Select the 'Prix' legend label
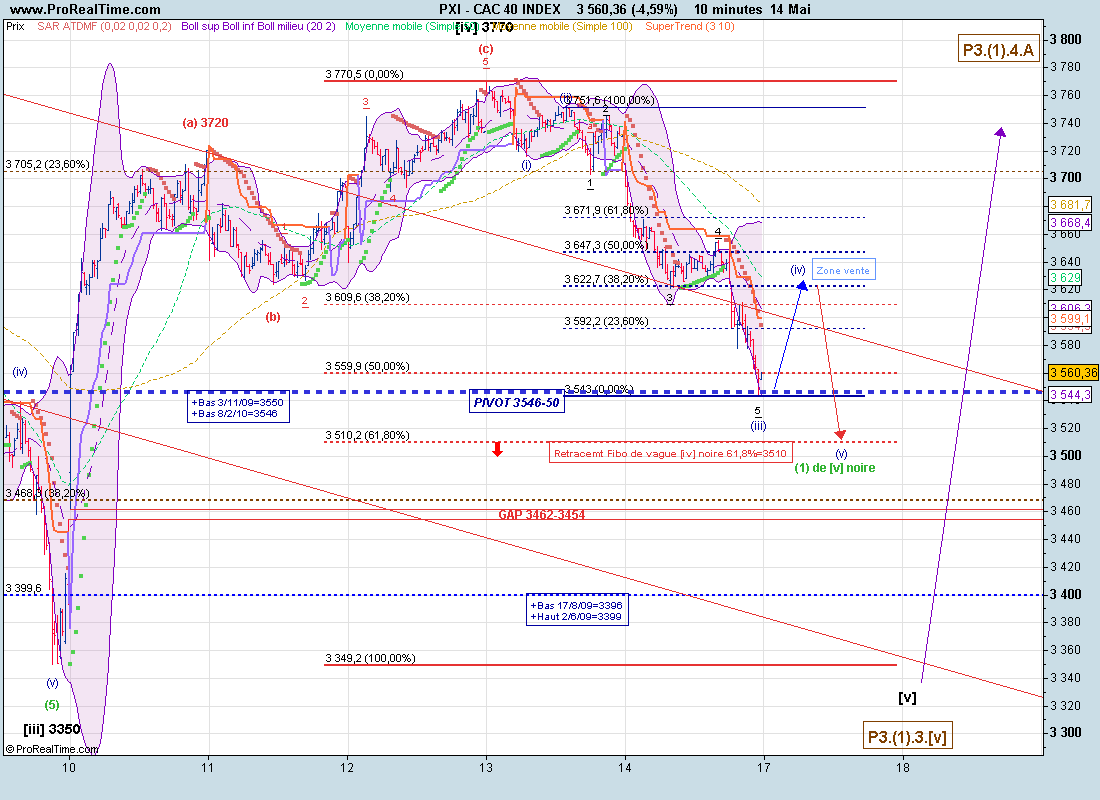Image resolution: width=1100 pixels, height=800 pixels. coord(15,26)
